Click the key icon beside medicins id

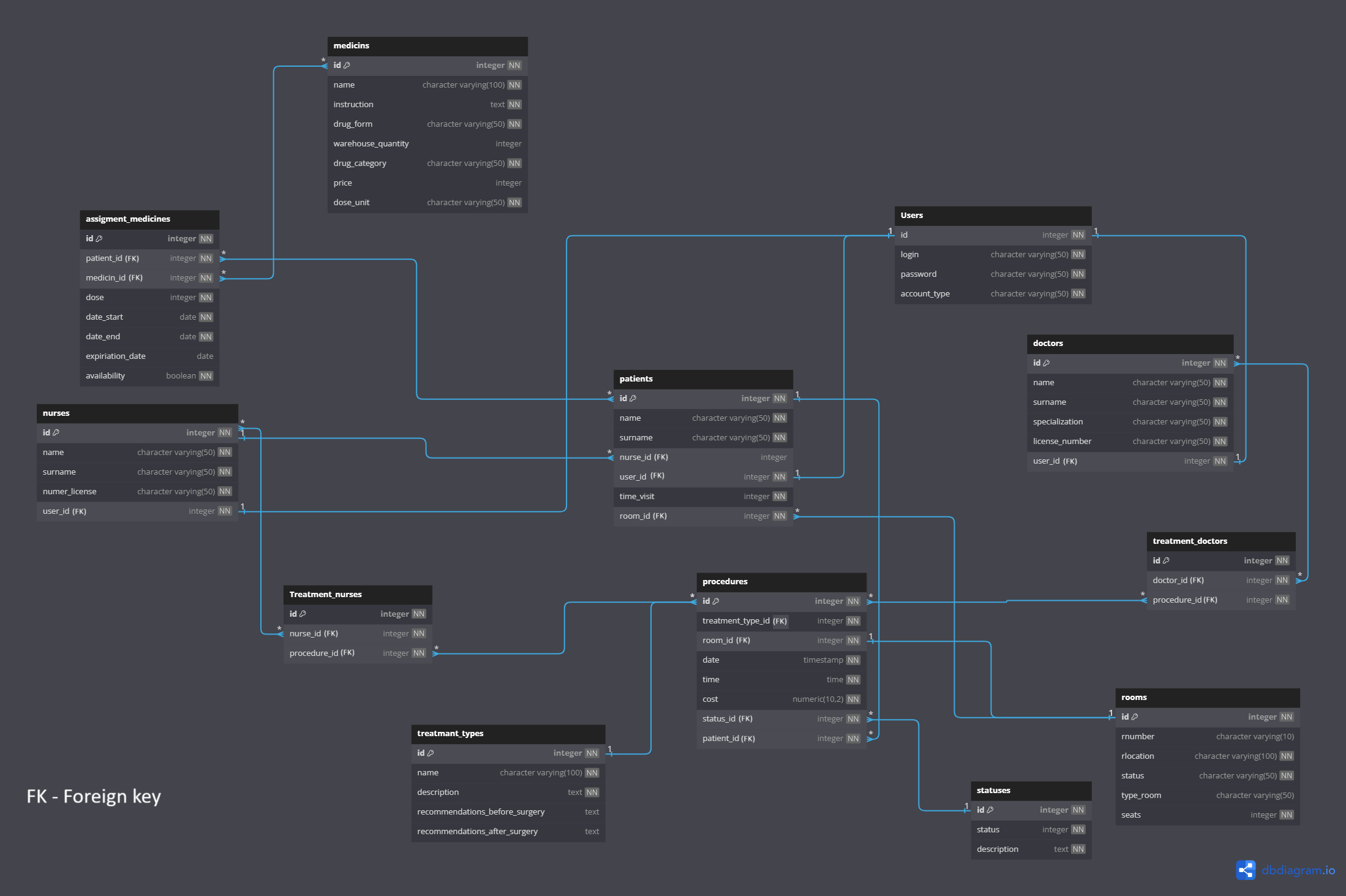347,66
